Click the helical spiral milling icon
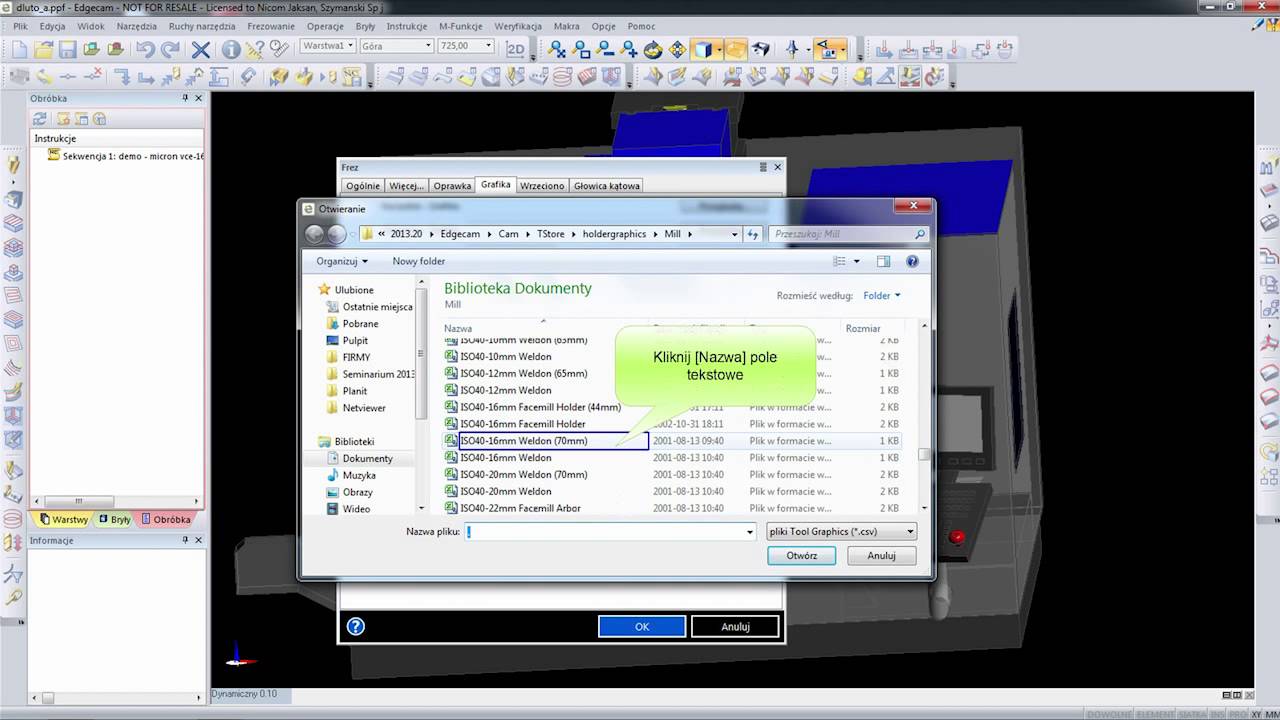 coord(563,76)
